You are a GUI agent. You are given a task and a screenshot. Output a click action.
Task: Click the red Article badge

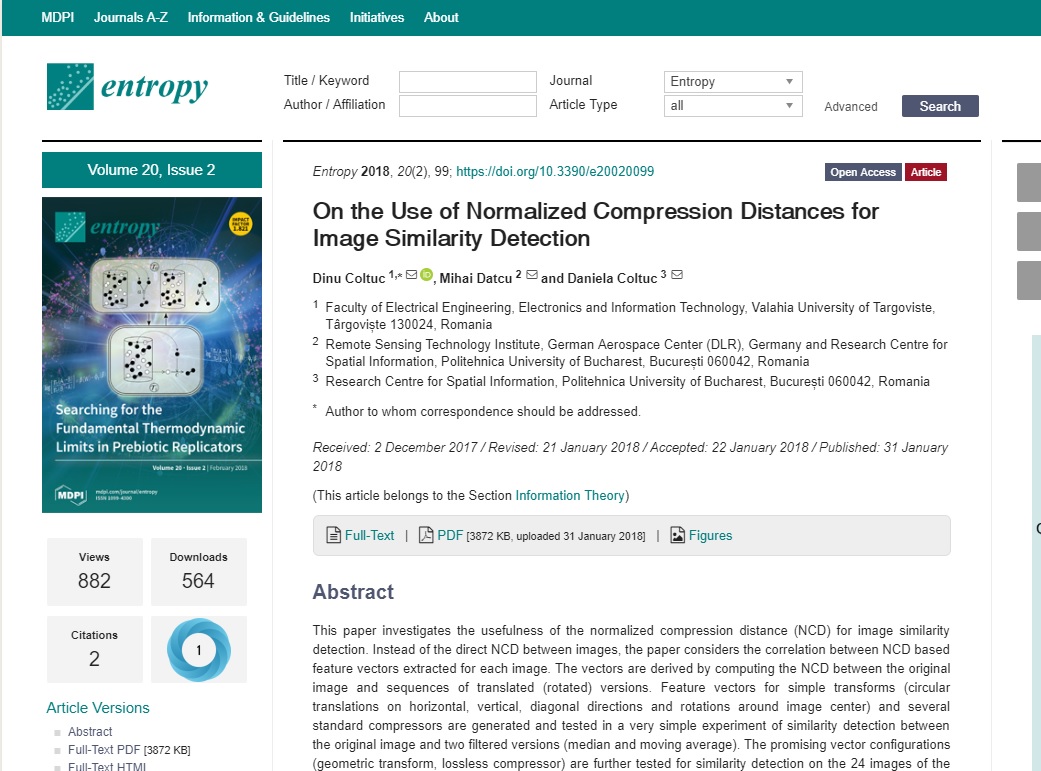925,172
